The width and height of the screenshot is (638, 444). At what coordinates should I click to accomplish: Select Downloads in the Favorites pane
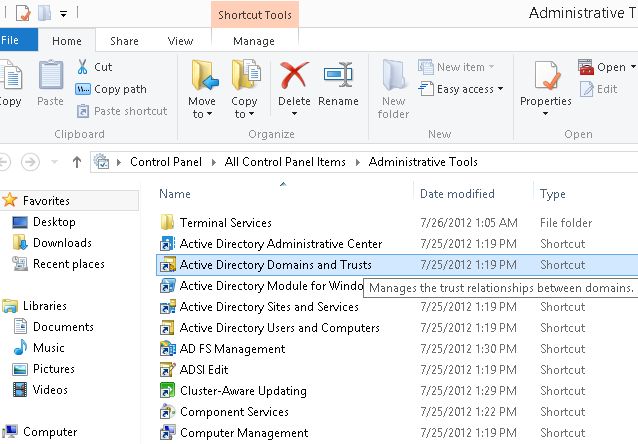(x=61, y=243)
